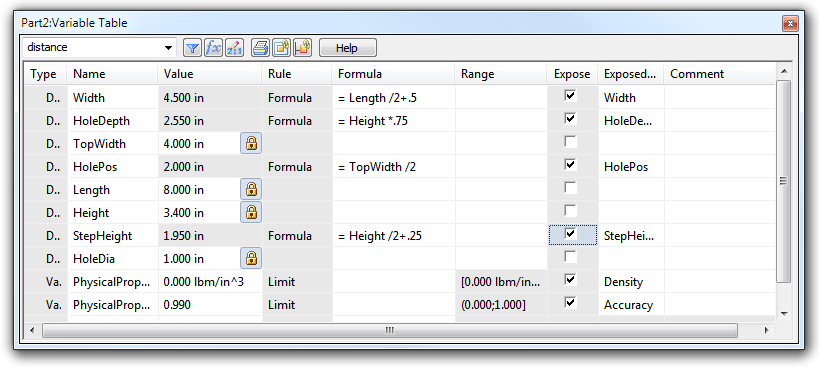Screen dimensions: 819x368
Task: Click the horizontal scrollbar right arrow
Action: [767, 330]
